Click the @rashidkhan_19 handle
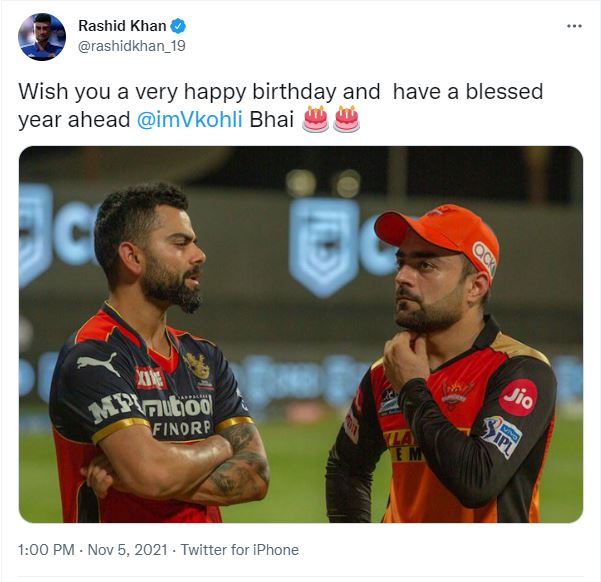The width and height of the screenshot is (601, 582). tap(132, 46)
